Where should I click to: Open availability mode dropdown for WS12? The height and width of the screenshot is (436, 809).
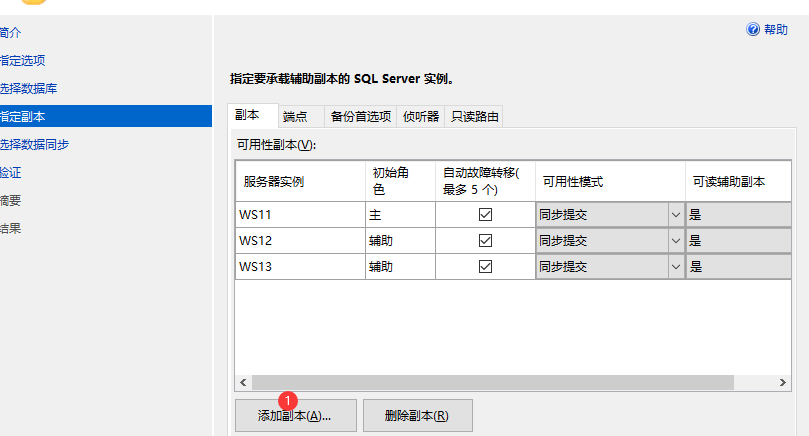coord(676,240)
